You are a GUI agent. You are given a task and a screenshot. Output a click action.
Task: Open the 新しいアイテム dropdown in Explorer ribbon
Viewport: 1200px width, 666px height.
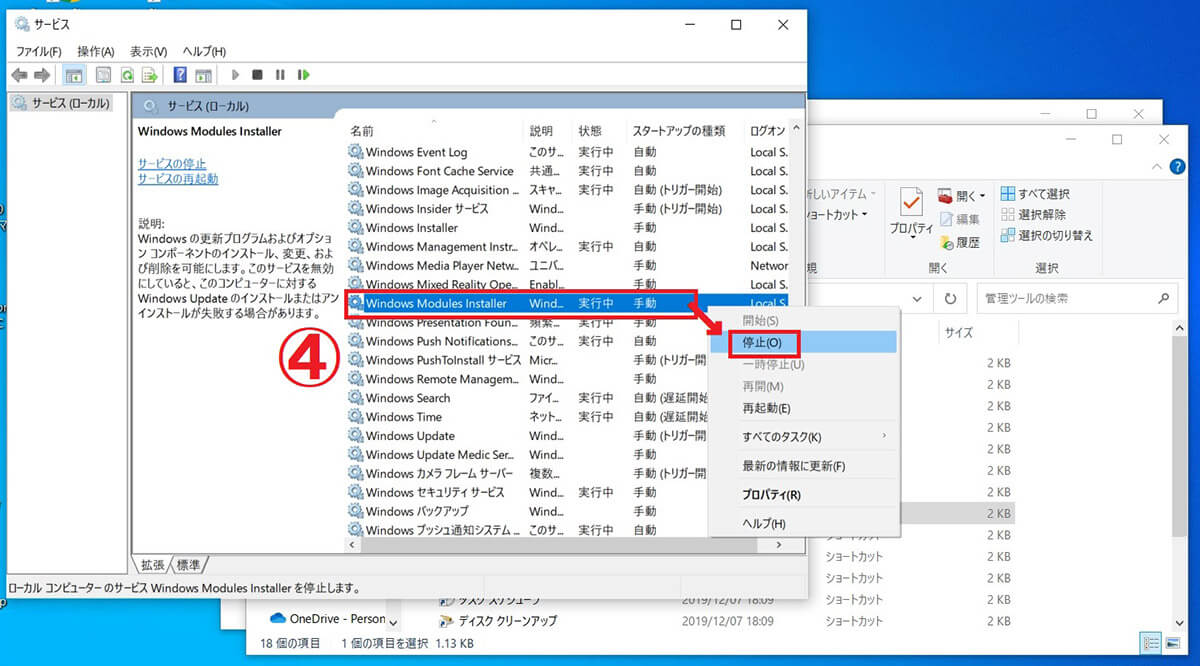click(x=874, y=194)
